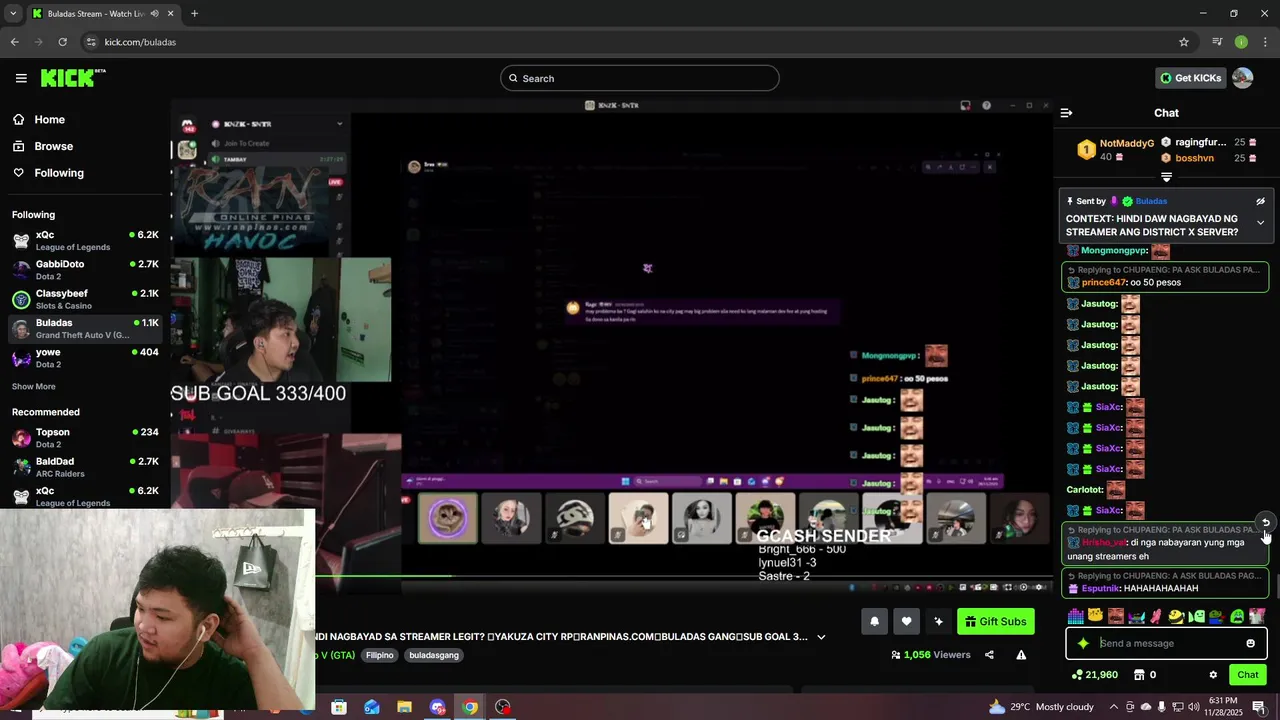Click Mongmongpvp username in chat
The width and height of the screenshot is (1280, 720).
coord(1113,251)
